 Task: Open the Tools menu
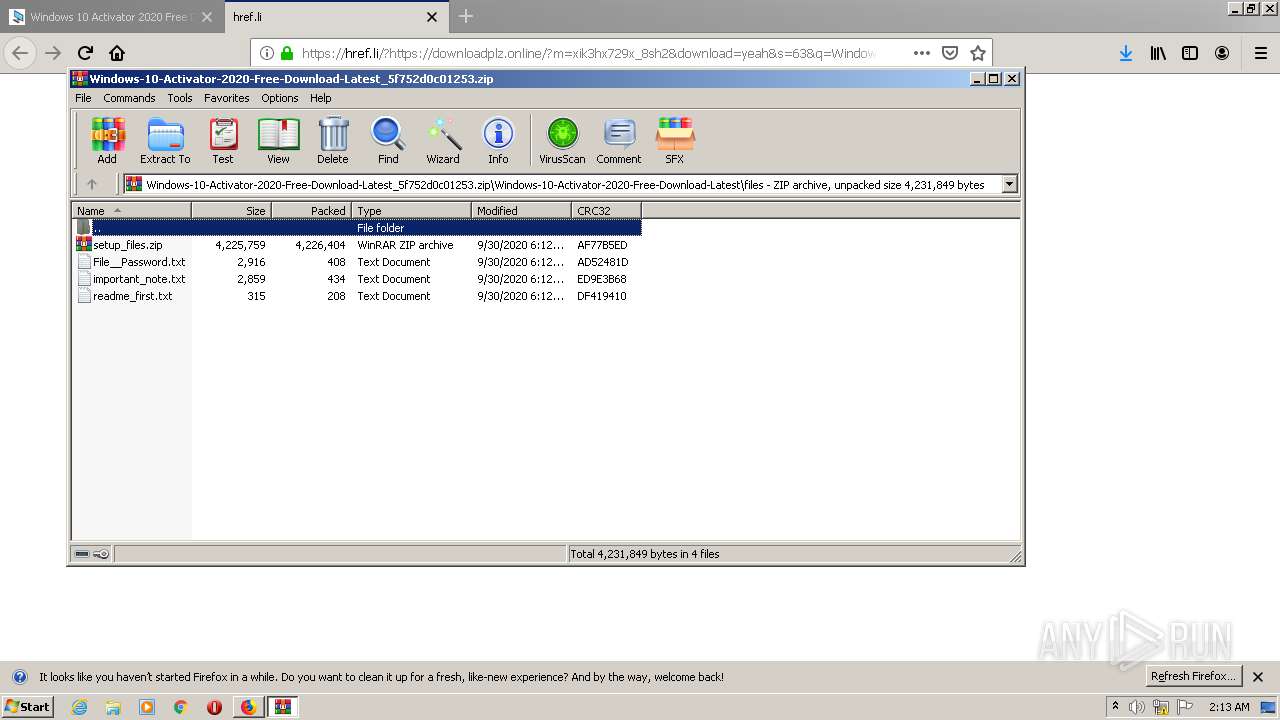point(180,98)
